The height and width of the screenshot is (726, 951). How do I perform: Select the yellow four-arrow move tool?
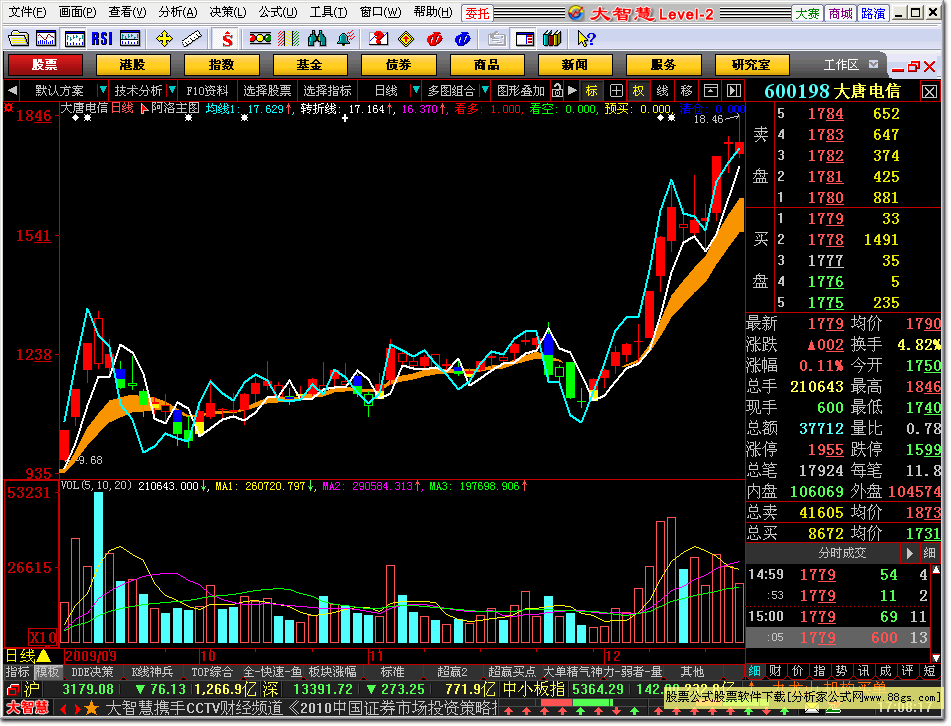[x=164, y=39]
